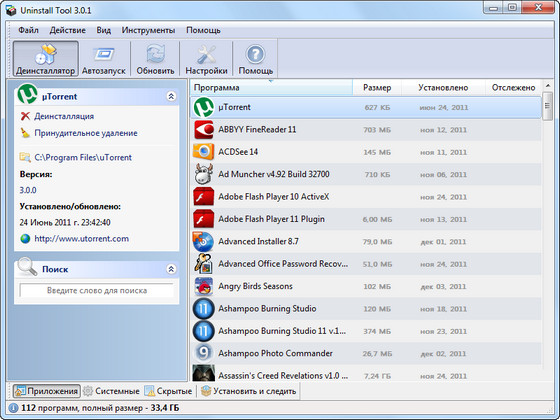
Task: Open the Вид menu
Action: [x=104, y=30]
